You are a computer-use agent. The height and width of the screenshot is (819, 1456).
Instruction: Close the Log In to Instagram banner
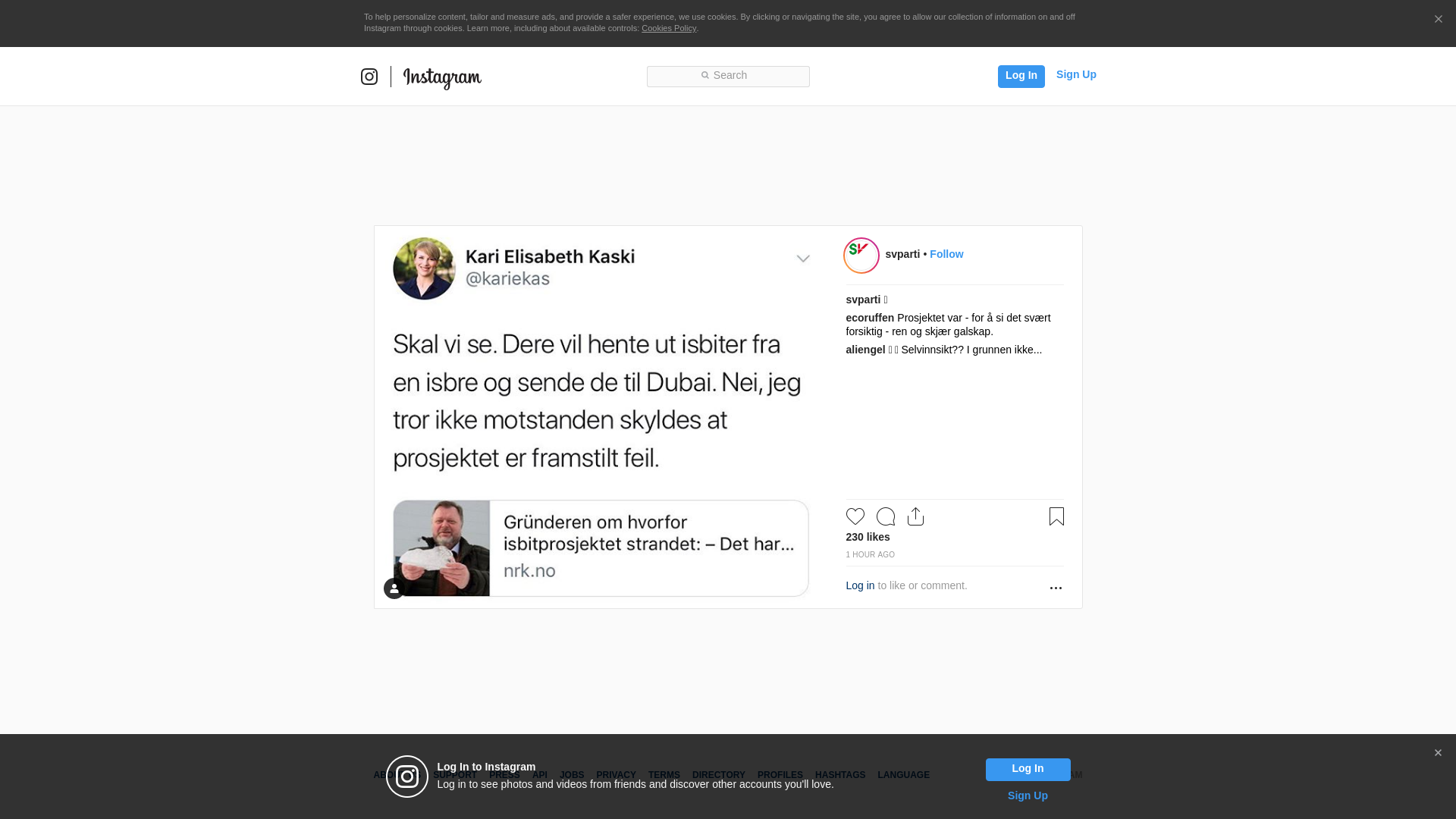click(1438, 753)
